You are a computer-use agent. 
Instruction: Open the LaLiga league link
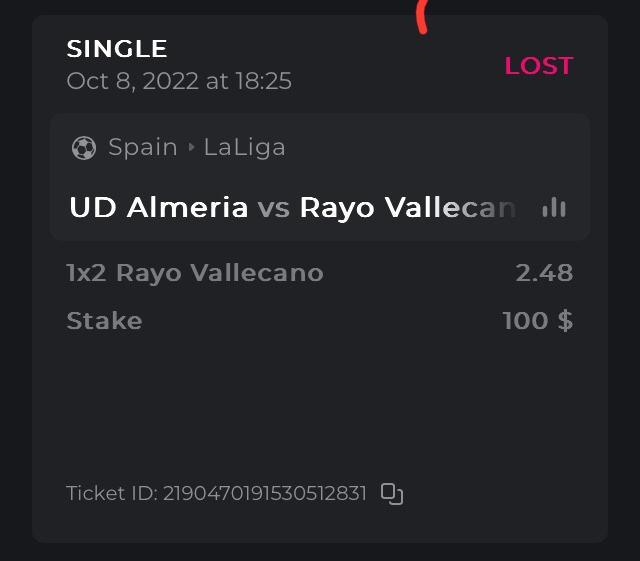244,147
